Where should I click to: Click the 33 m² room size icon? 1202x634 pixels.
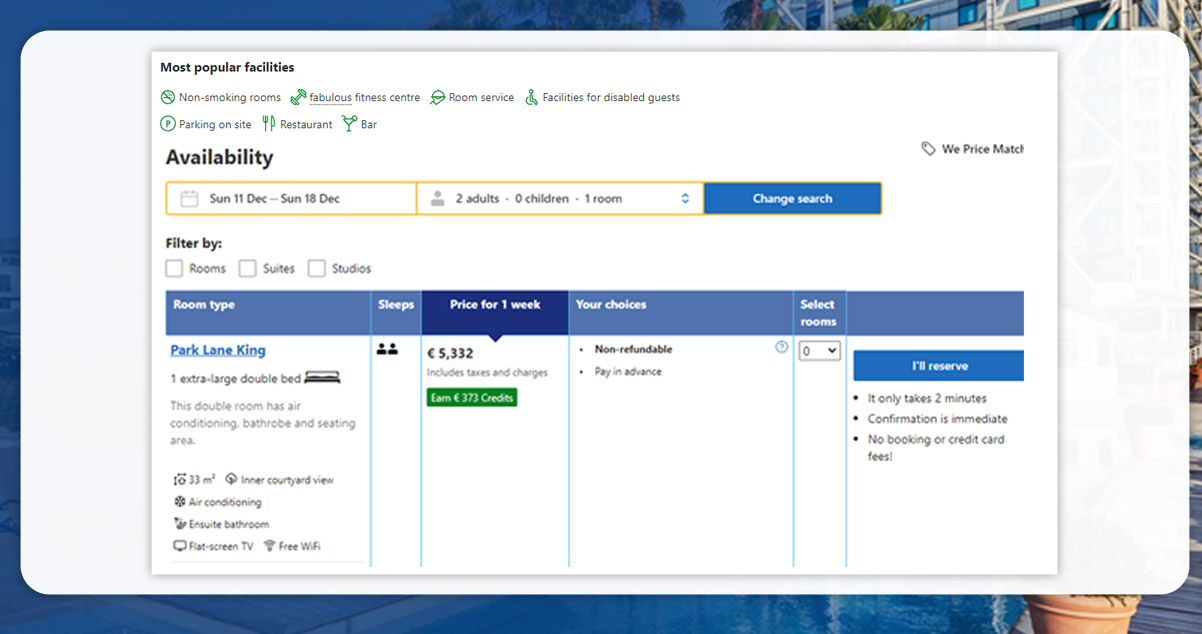click(x=180, y=480)
